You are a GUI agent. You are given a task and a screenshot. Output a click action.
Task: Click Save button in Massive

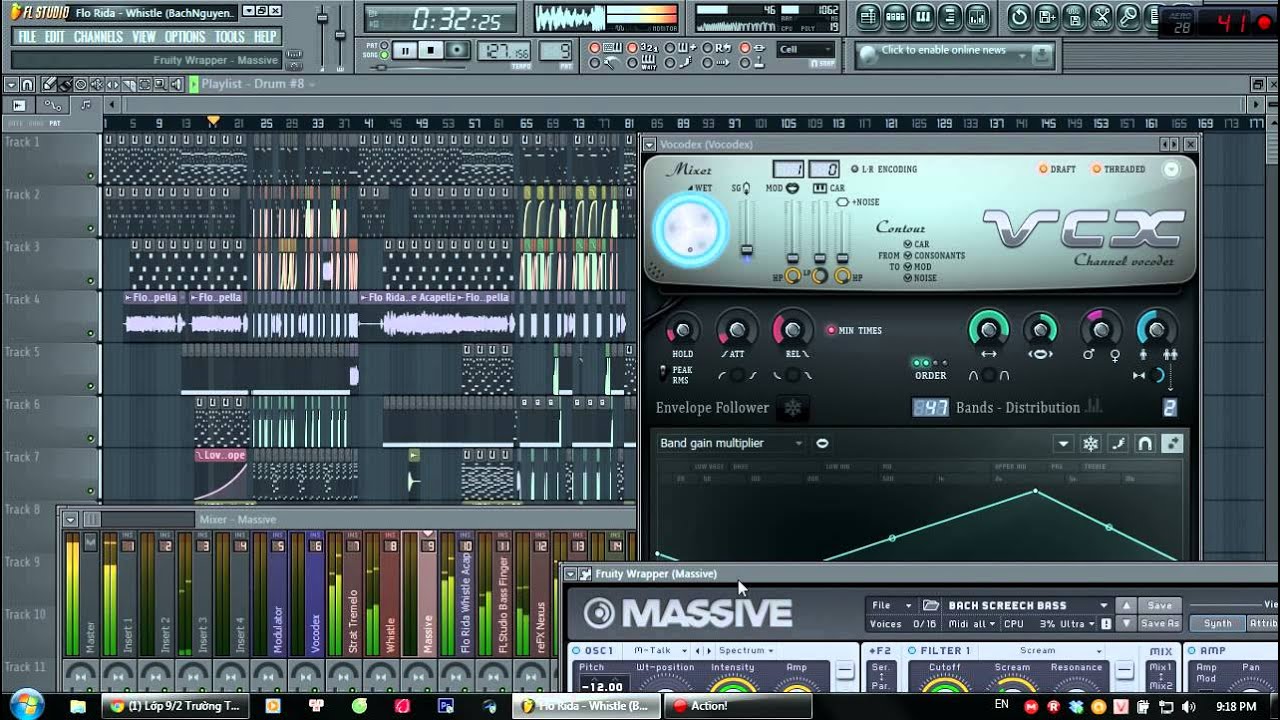point(1160,605)
